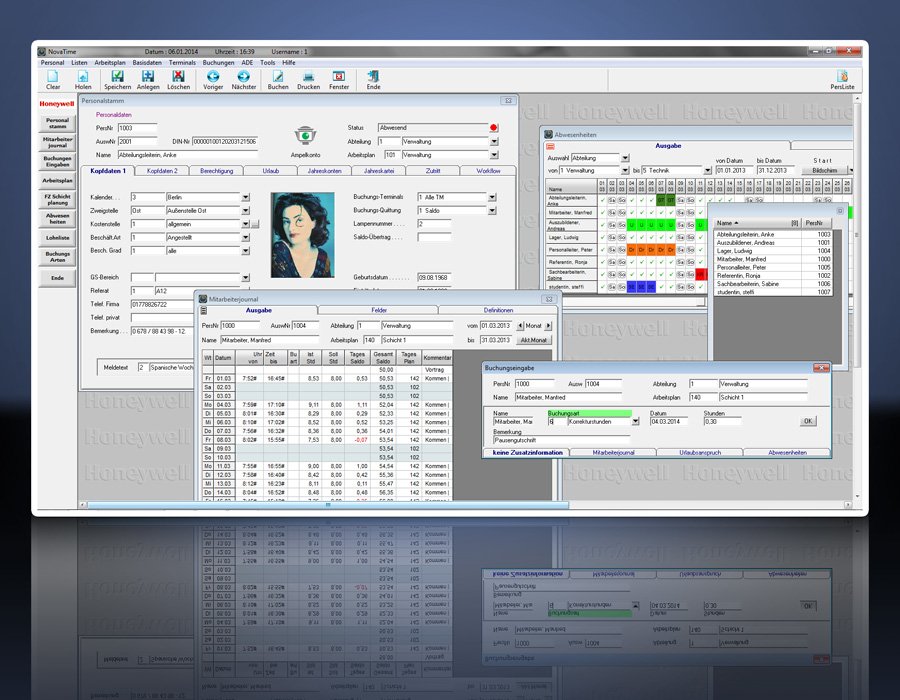Expand the 'bis 5 Technik' dropdown
This screenshot has height=700, width=900.
(x=707, y=170)
